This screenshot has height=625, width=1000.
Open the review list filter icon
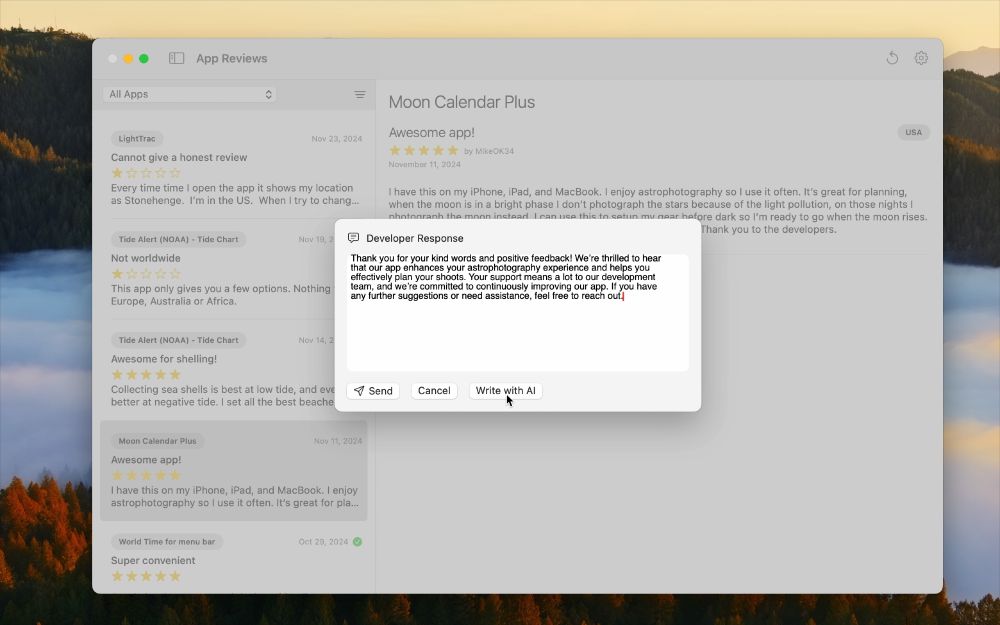[360, 94]
